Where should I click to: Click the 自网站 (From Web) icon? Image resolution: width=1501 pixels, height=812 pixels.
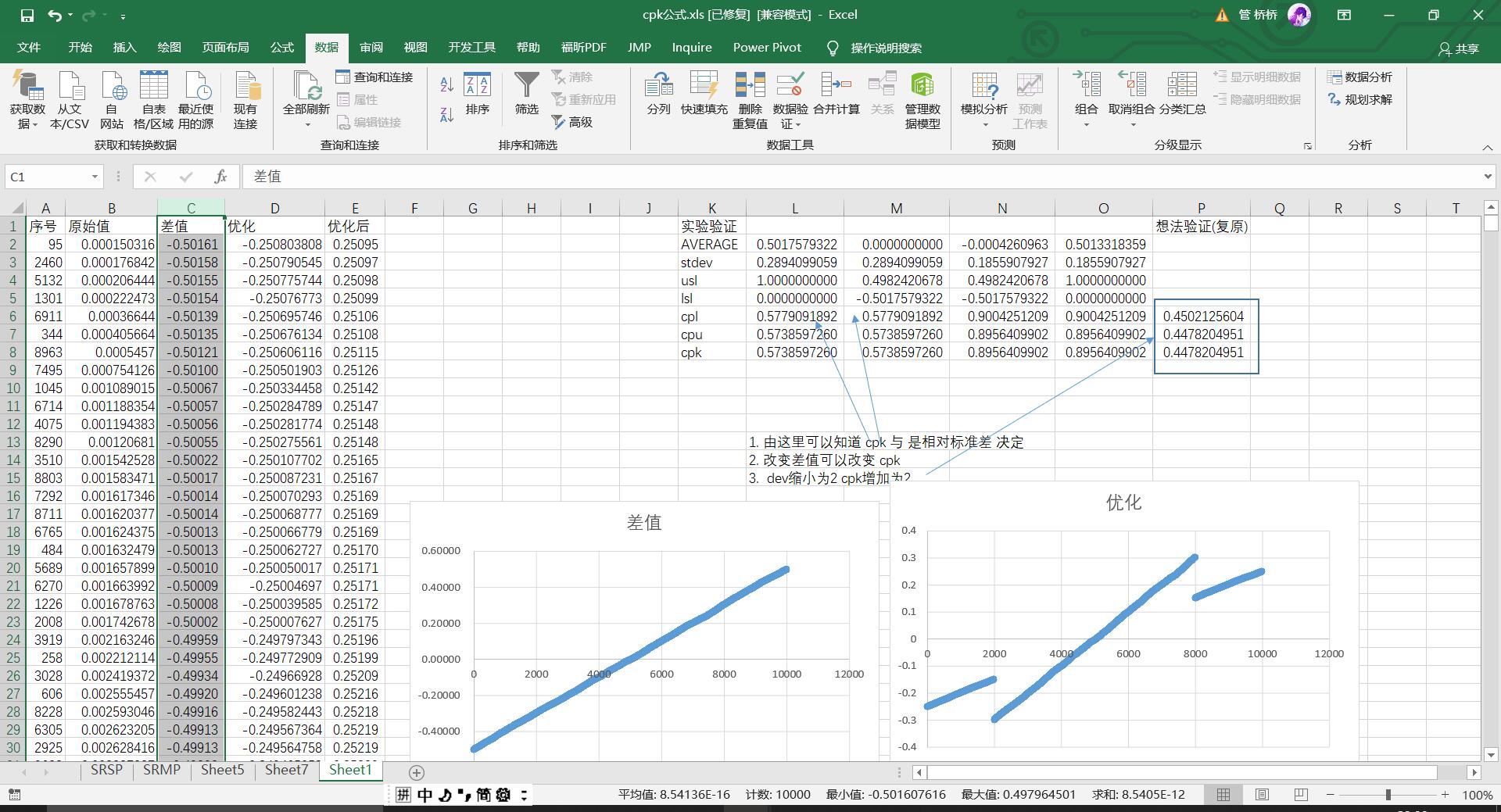[x=112, y=100]
